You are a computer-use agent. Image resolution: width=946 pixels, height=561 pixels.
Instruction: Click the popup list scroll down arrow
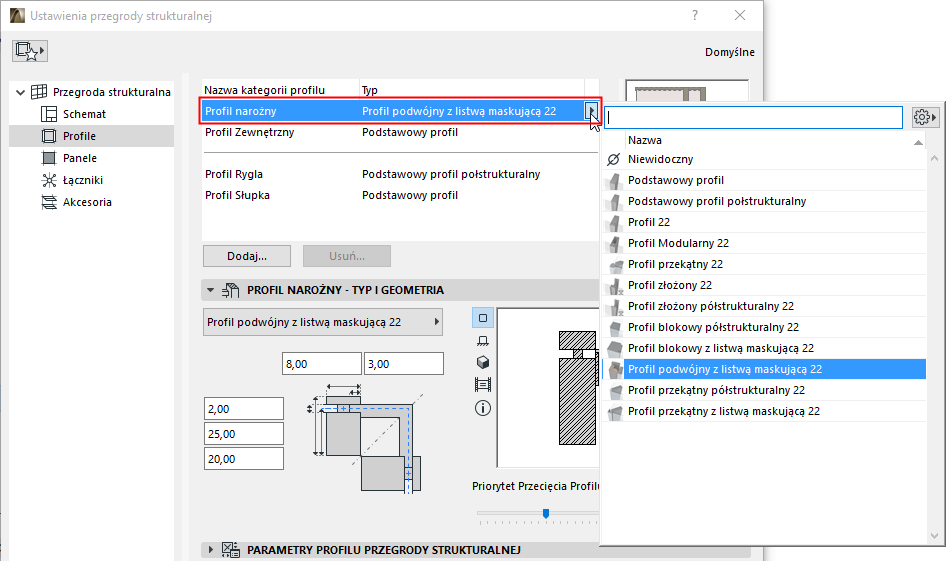tap(935, 536)
